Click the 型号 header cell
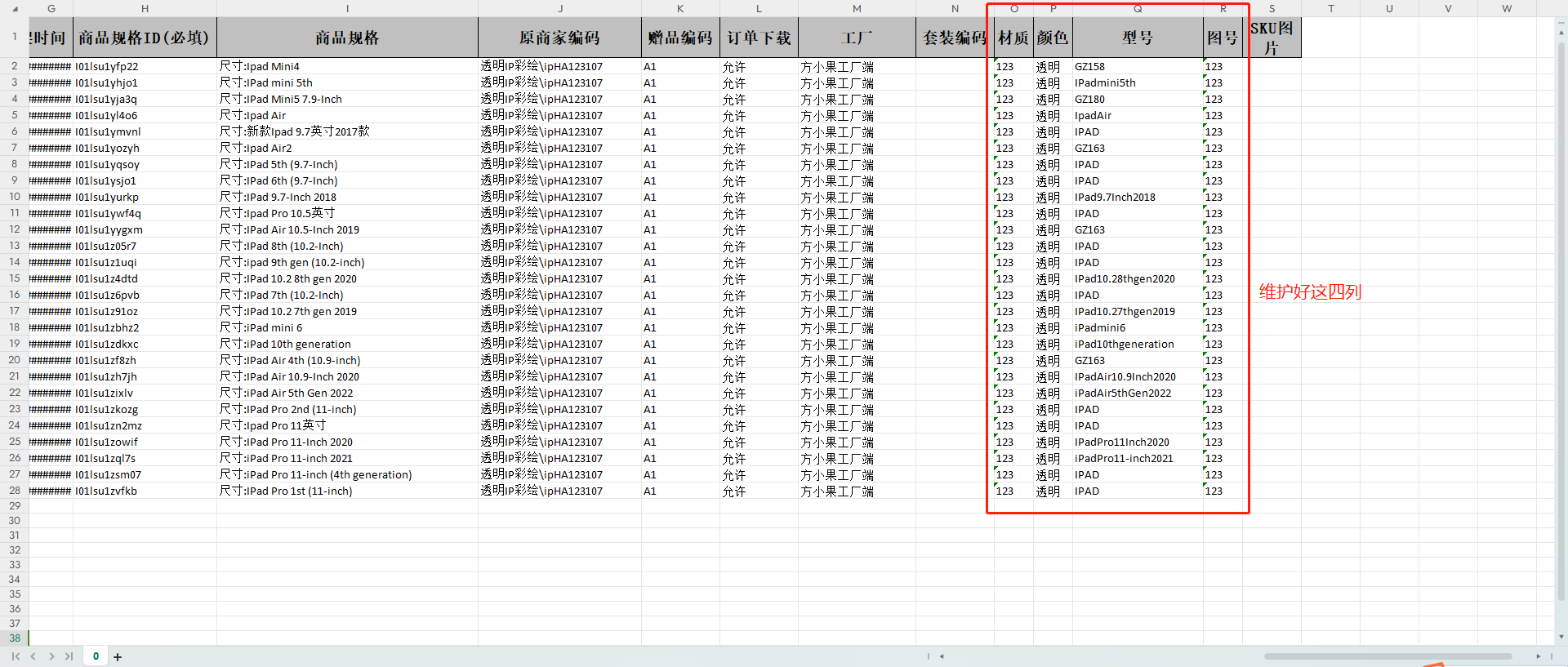 coord(1138,38)
